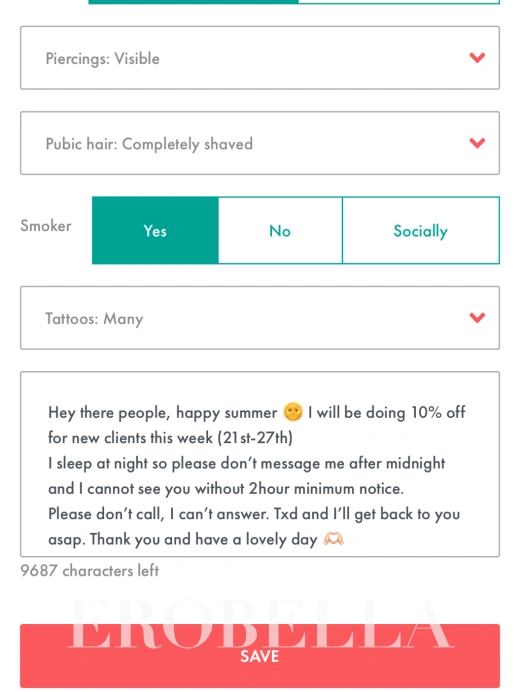Image resolution: width=520 pixels, height=692 pixels.
Task: Open the Piercings: Visible dropdown
Action: click(x=260, y=58)
